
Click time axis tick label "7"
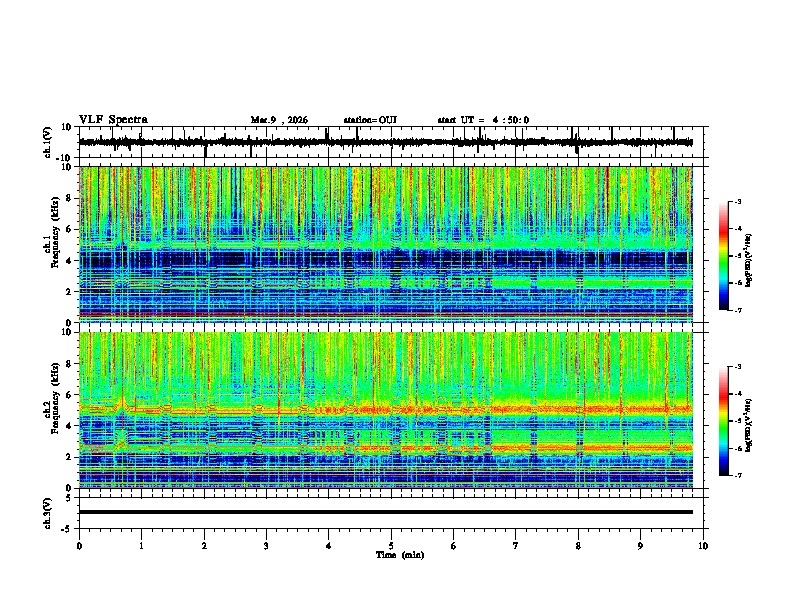pyautogui.click(x=516, y=546)
